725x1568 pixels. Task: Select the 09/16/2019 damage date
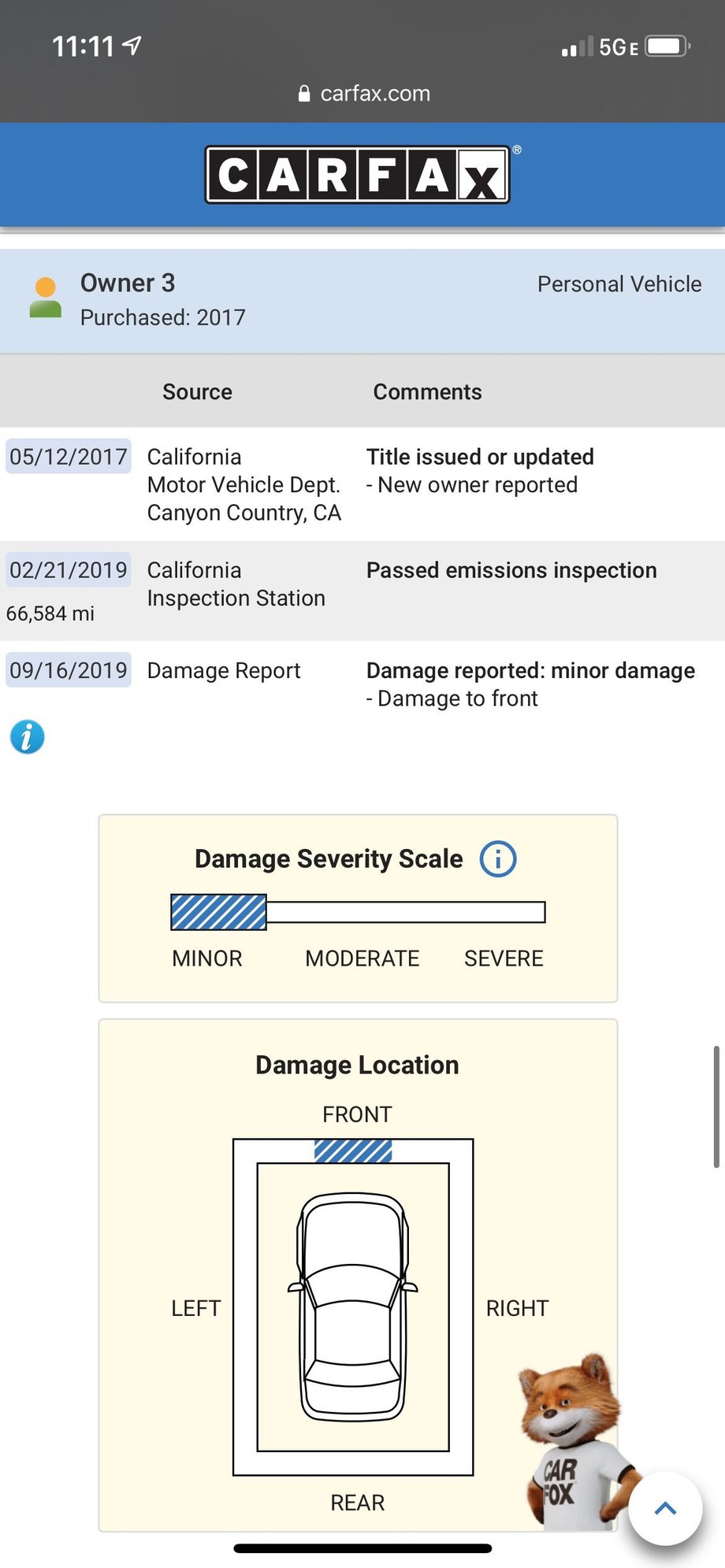(69, 670)
